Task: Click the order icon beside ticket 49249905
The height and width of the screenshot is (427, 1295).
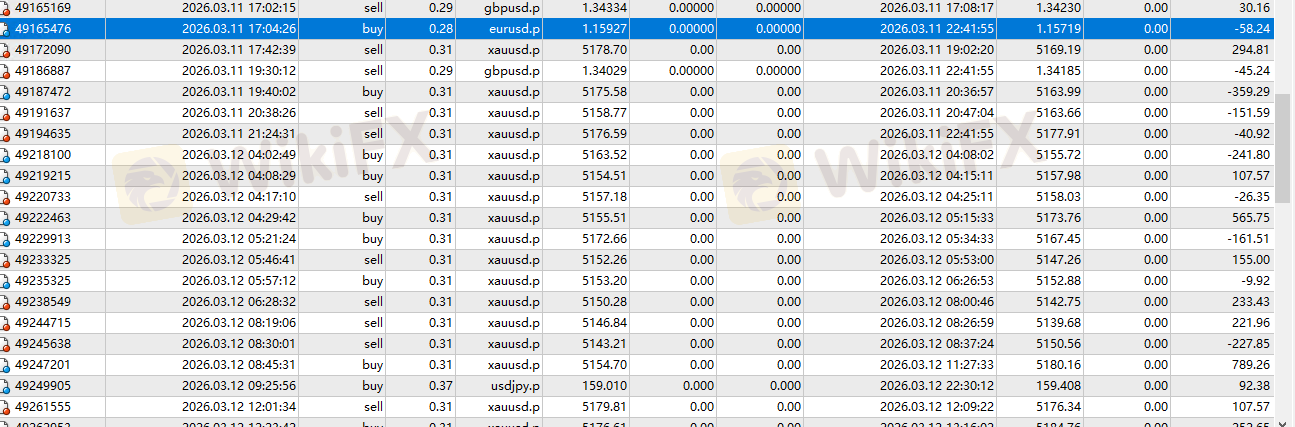Action: pos(6,386)
